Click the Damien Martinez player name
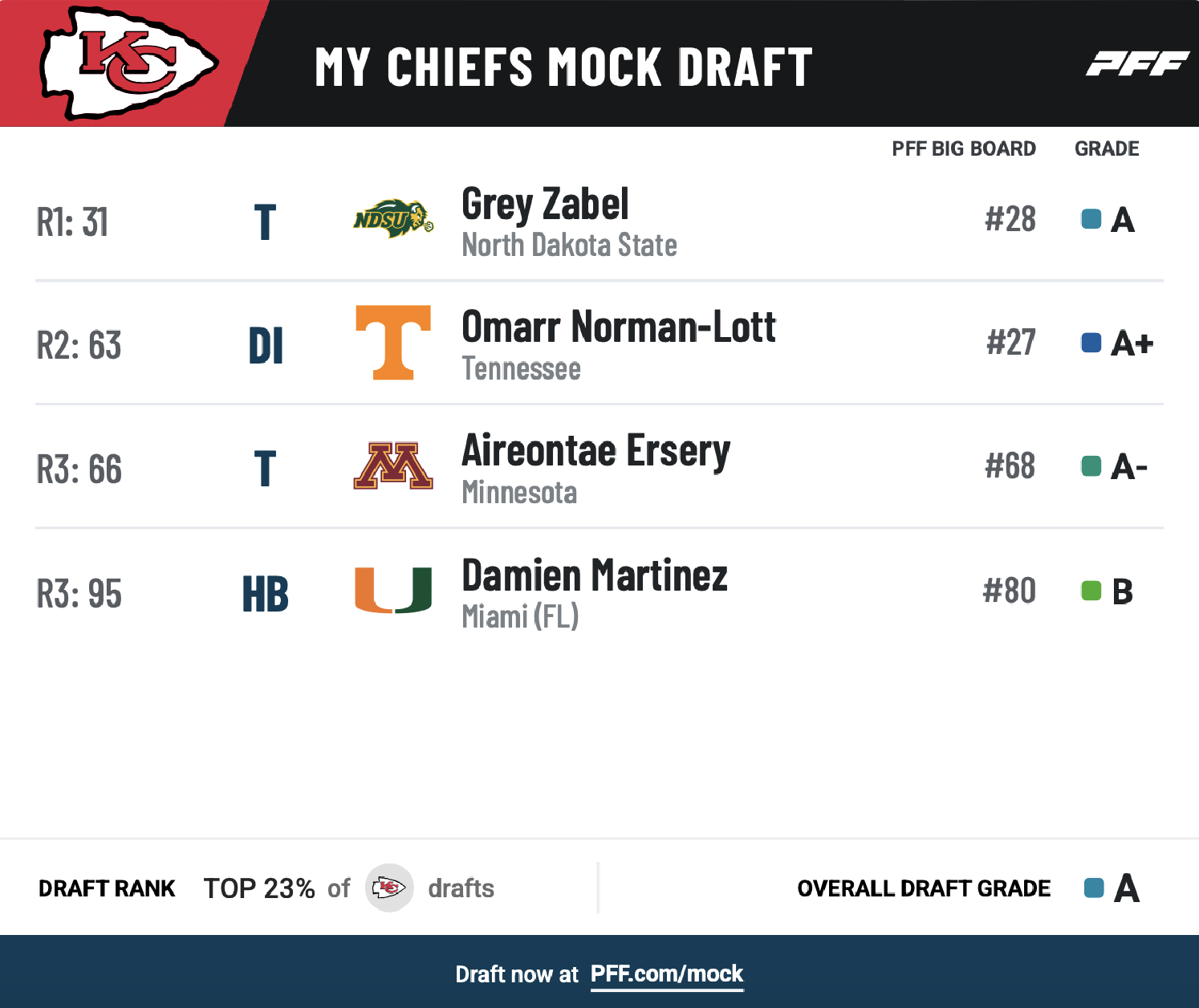This screenshot has width=1199, height=1008. [595, 575]
